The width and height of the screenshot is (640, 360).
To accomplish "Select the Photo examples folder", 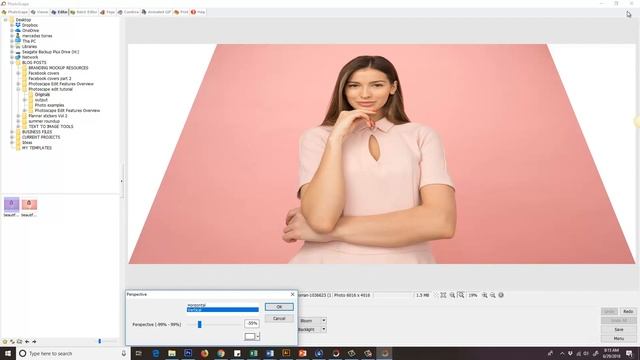I will 49,105.
